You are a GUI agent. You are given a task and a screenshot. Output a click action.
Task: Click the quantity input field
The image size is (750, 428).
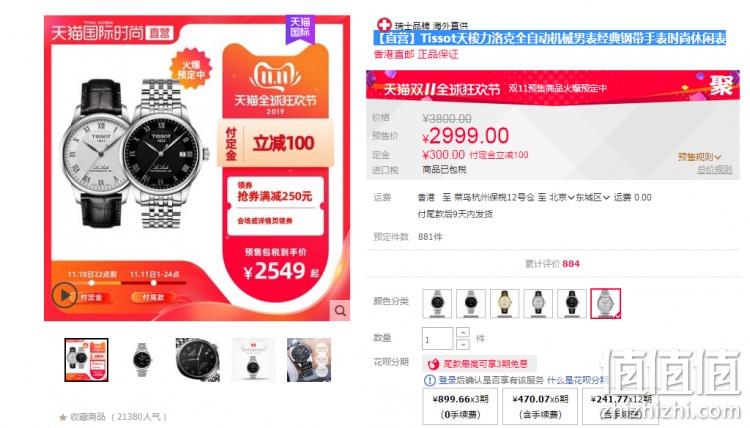(x=437, y=339)
